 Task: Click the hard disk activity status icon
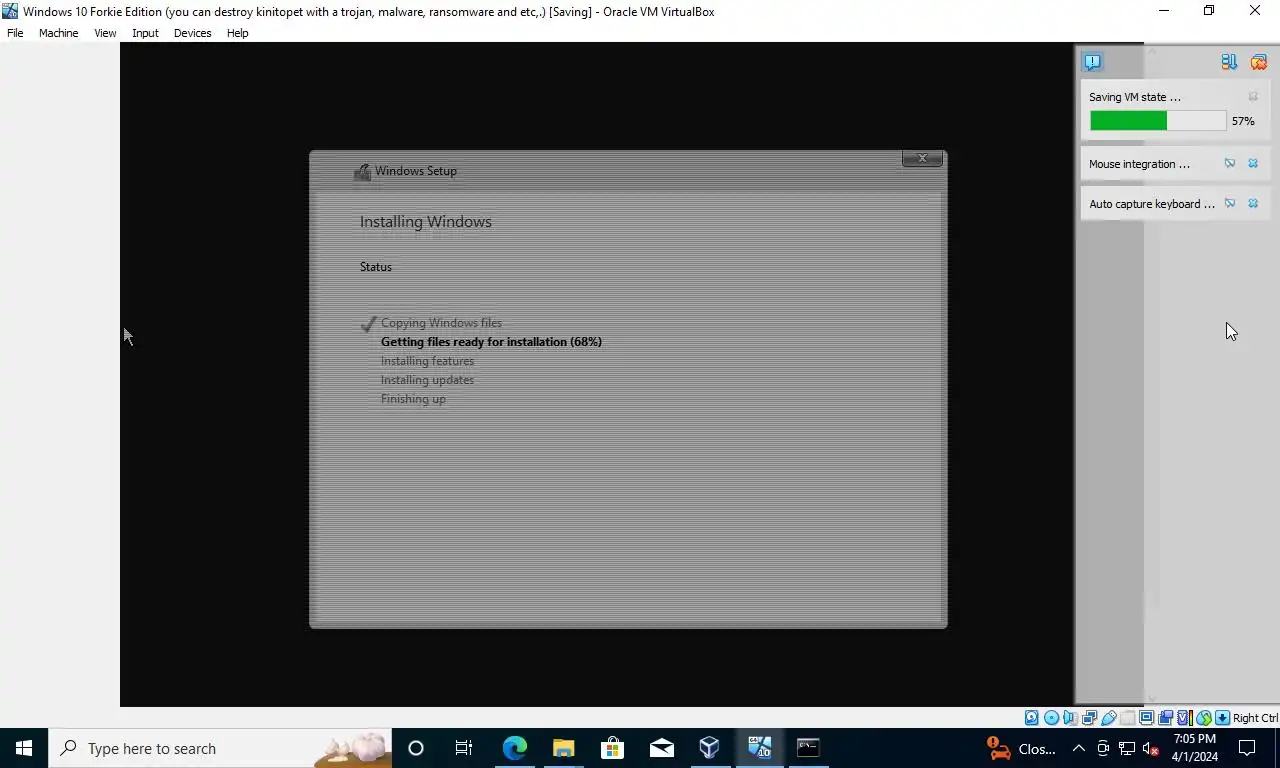pos(1032,718)
